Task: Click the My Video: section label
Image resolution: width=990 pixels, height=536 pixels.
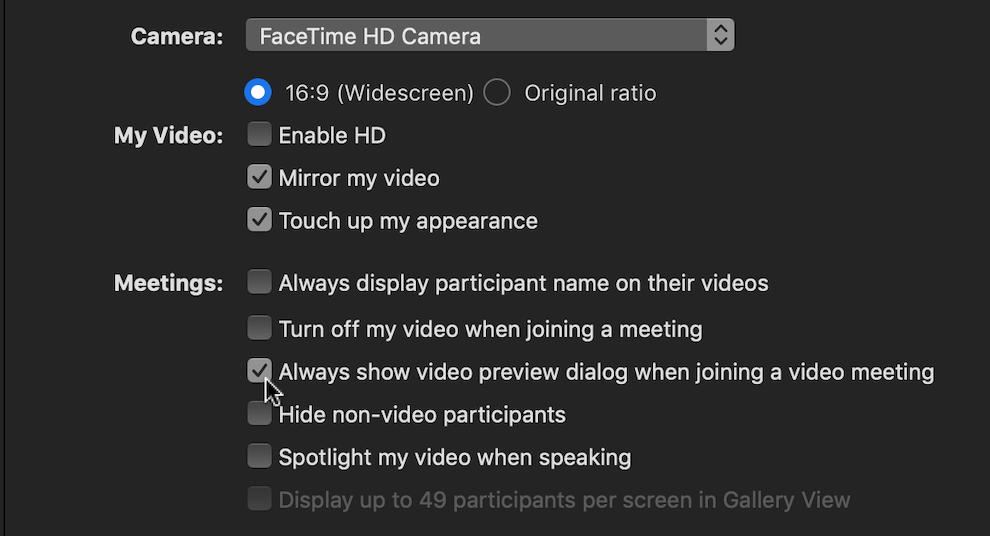Action: pyautogui.click(x=168, y=136)
